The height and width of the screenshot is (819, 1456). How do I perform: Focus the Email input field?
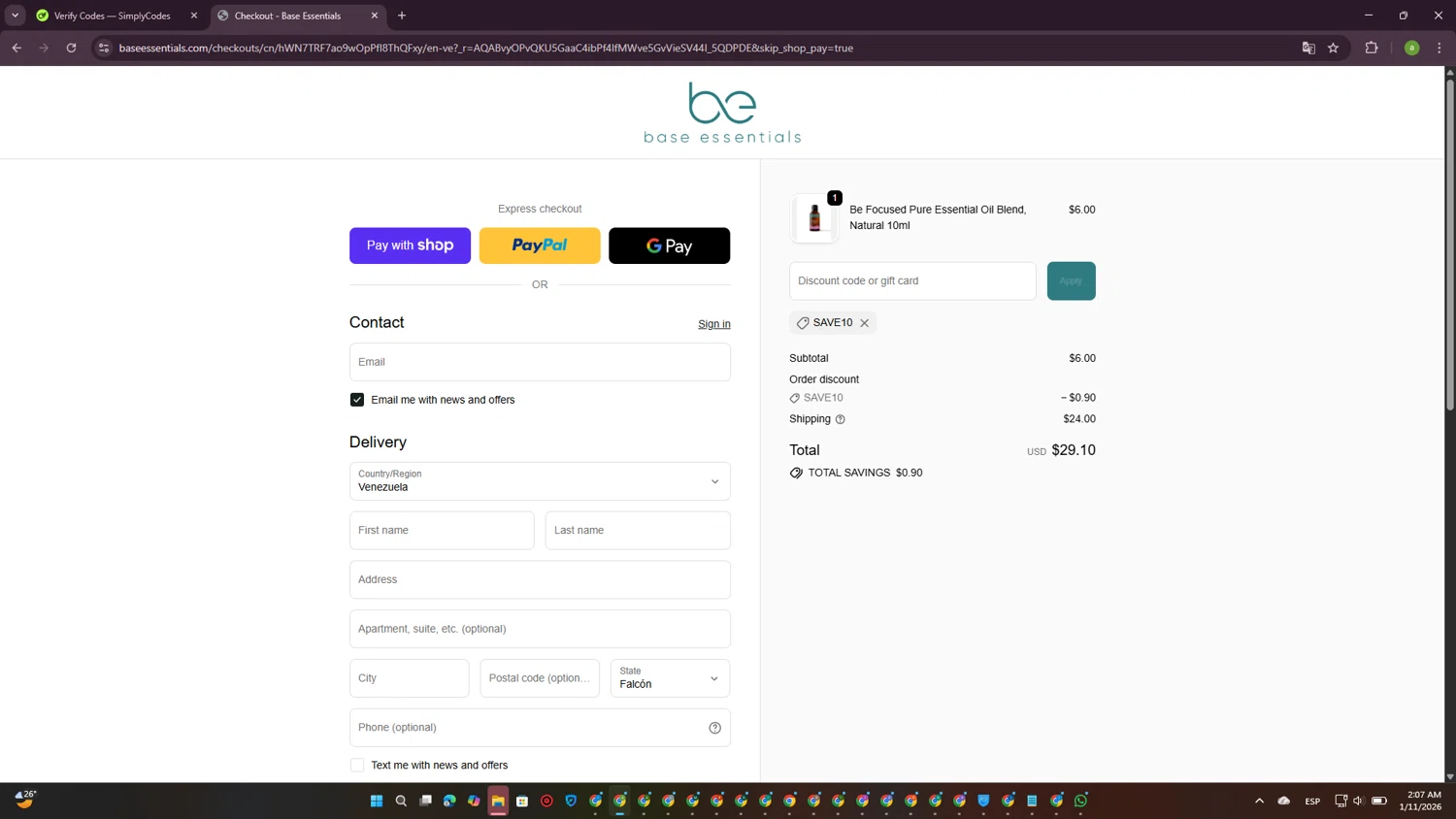540,362
